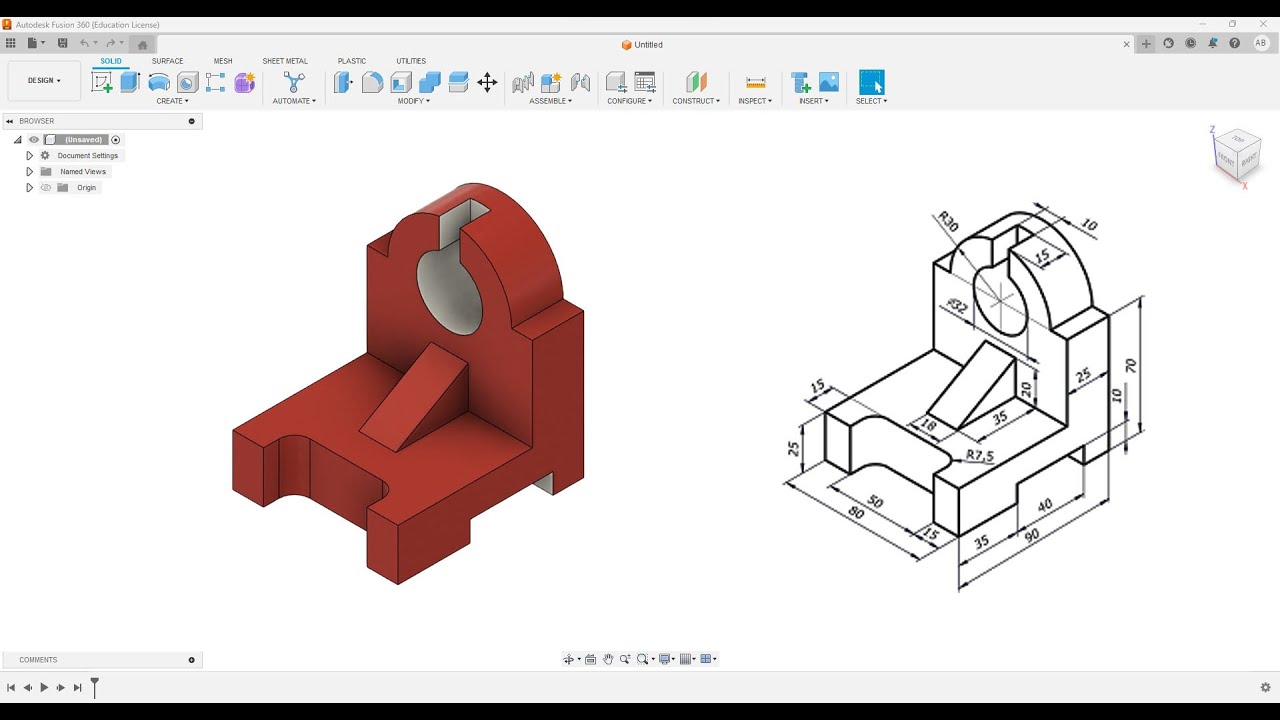This screenshot has height=720, width=1280.
Task: Toggle visibility of (Unsaved) component
Action: click(34, 140)
